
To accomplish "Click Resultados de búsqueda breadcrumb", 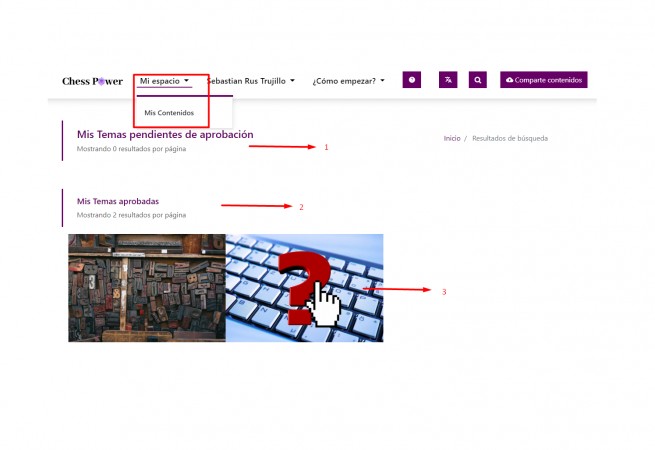I will pyautogui.click(x=509, y=138).
